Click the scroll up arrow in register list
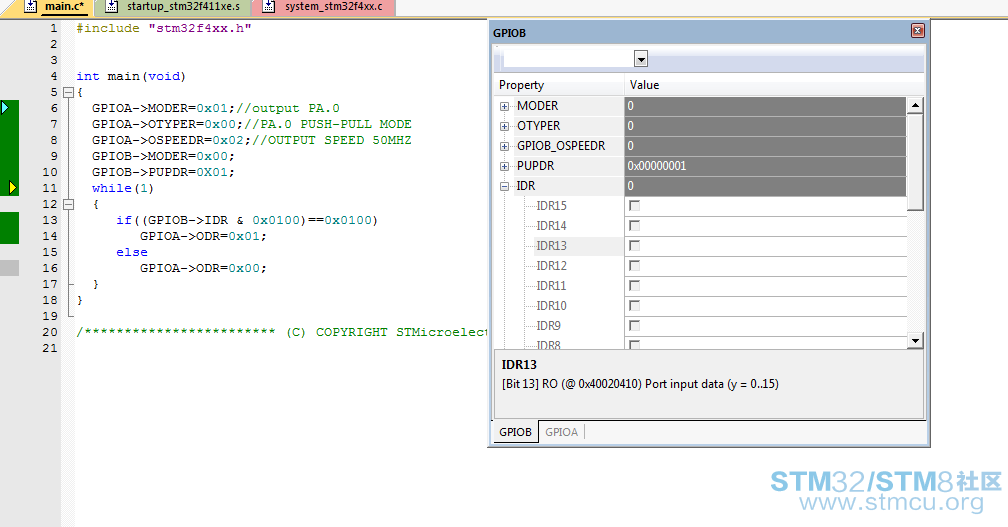Viewport: 1008px width, 527px height. click(x=915, y=105)
